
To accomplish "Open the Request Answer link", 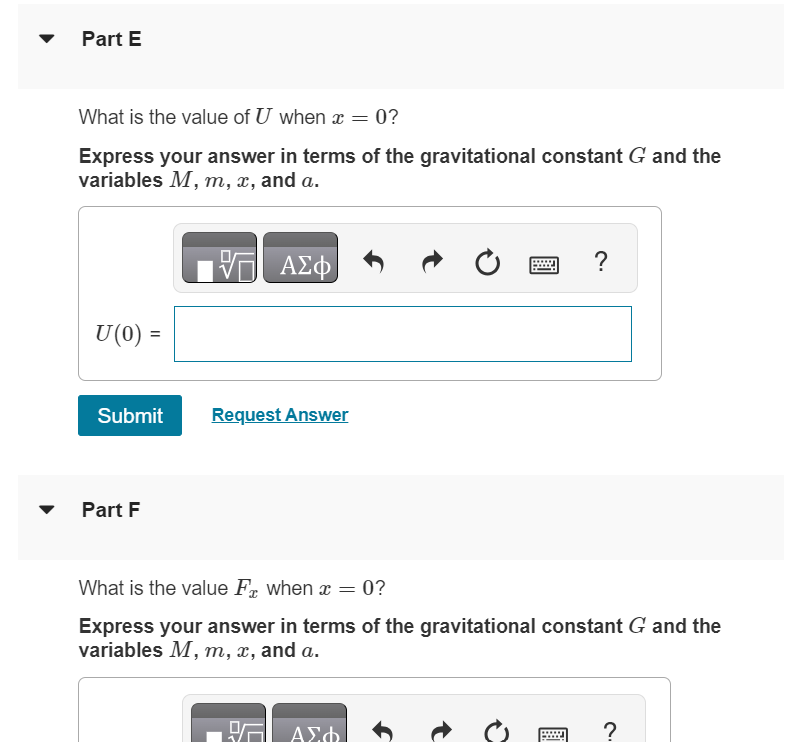I will click(279, 414).
